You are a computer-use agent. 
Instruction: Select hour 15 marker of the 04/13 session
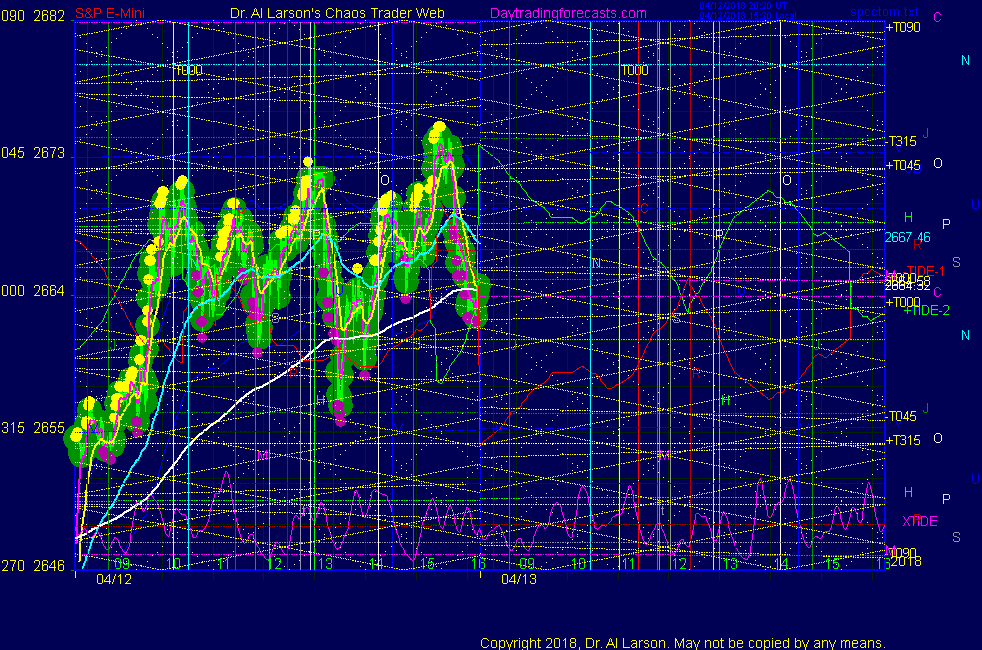tap(832, 564)
